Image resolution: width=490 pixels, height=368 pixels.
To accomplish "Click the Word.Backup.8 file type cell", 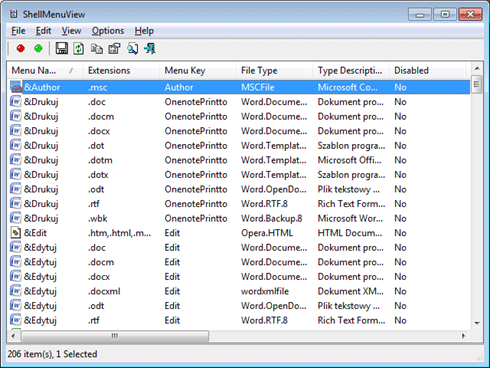I will point(272,218).
